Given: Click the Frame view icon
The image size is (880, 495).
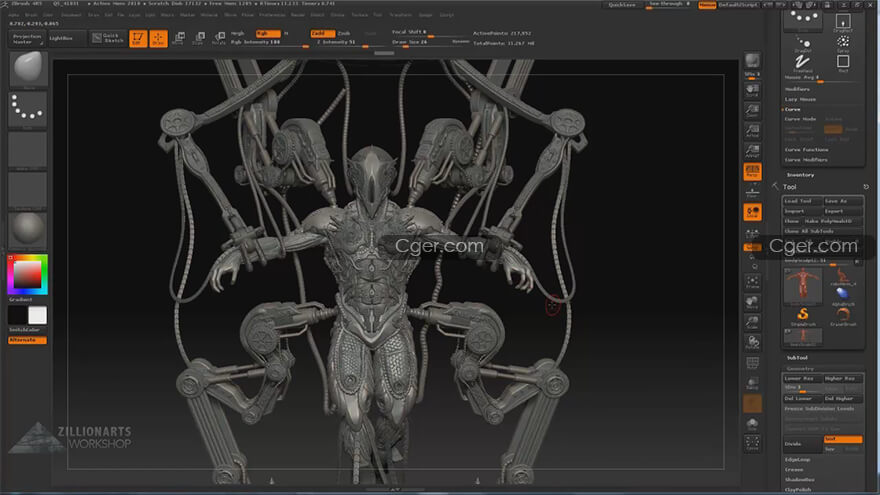Looking at the screenshot, I should pos(752,282).
